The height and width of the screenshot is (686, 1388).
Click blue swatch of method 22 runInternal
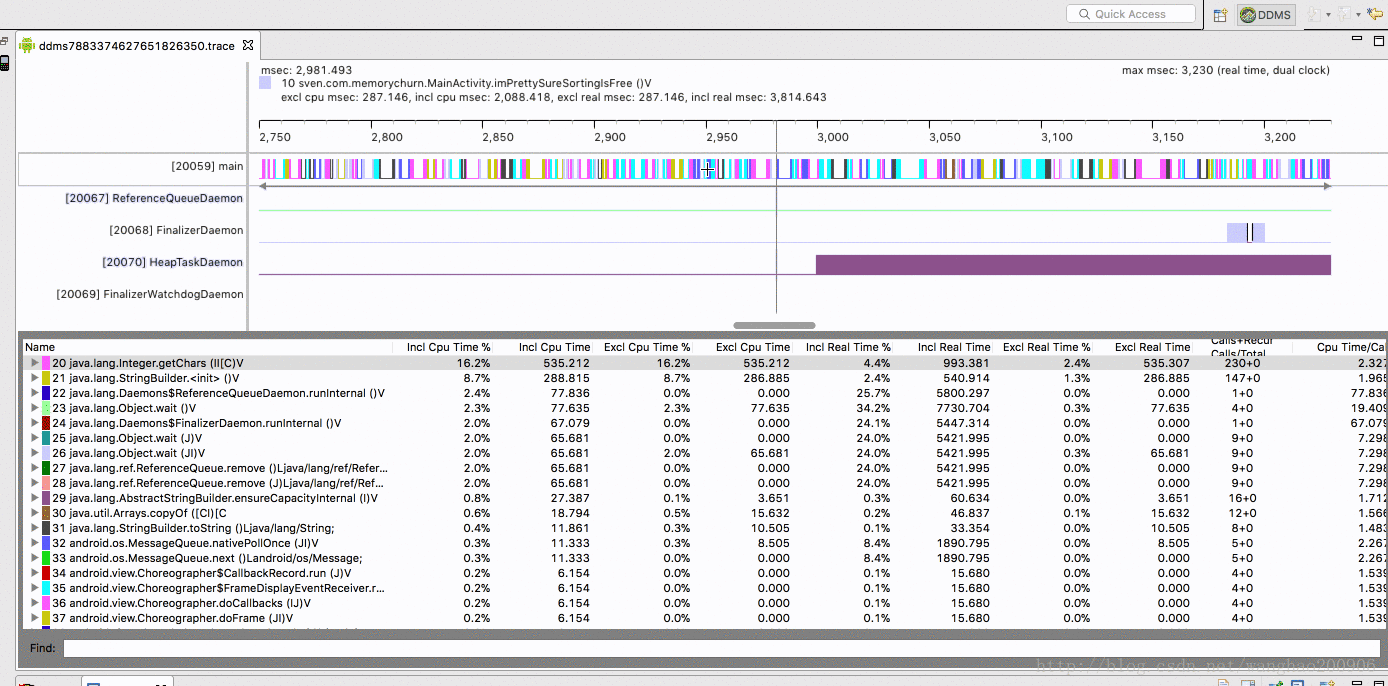(46, 393)
